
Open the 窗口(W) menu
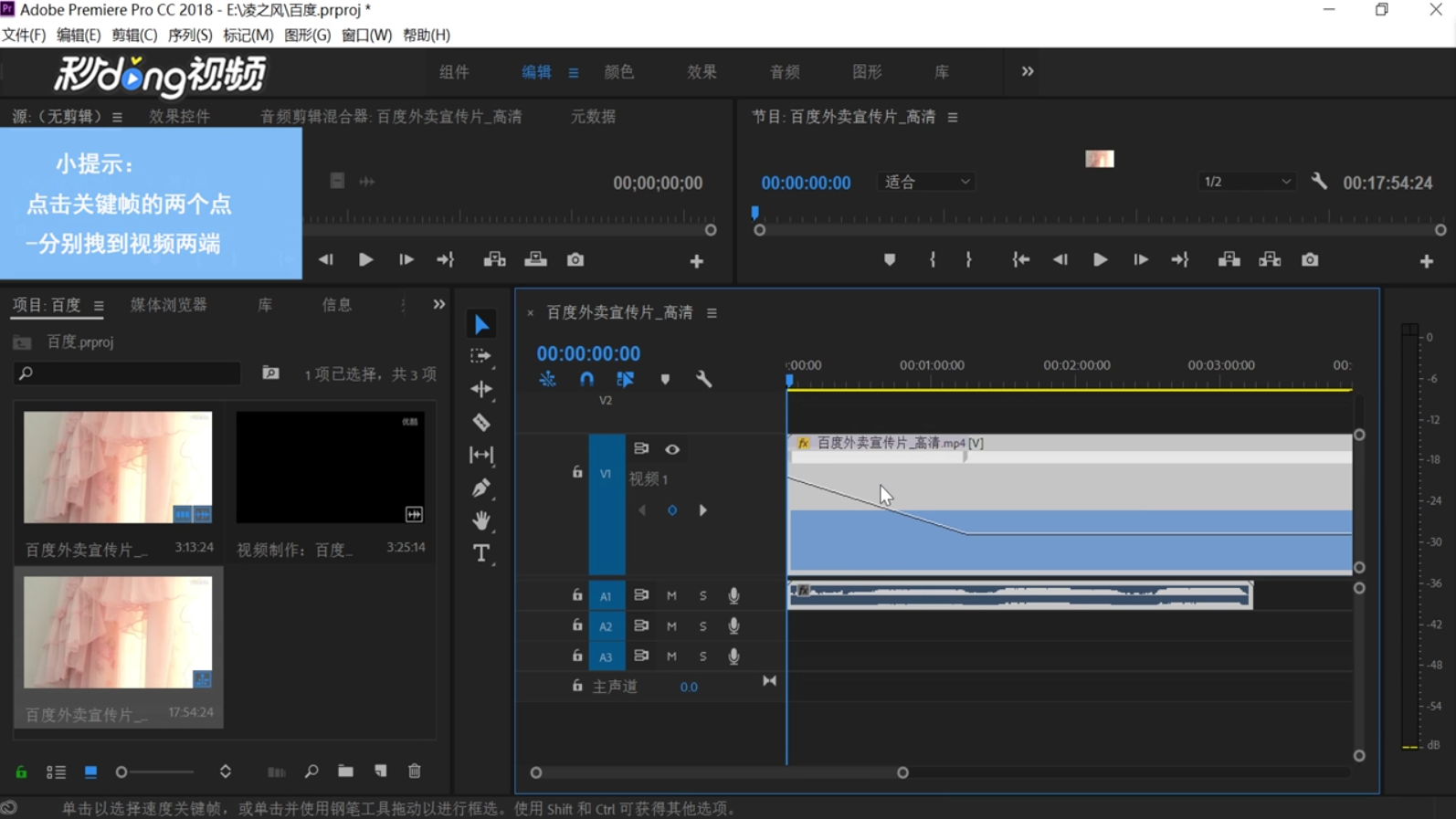coord(366,35)
